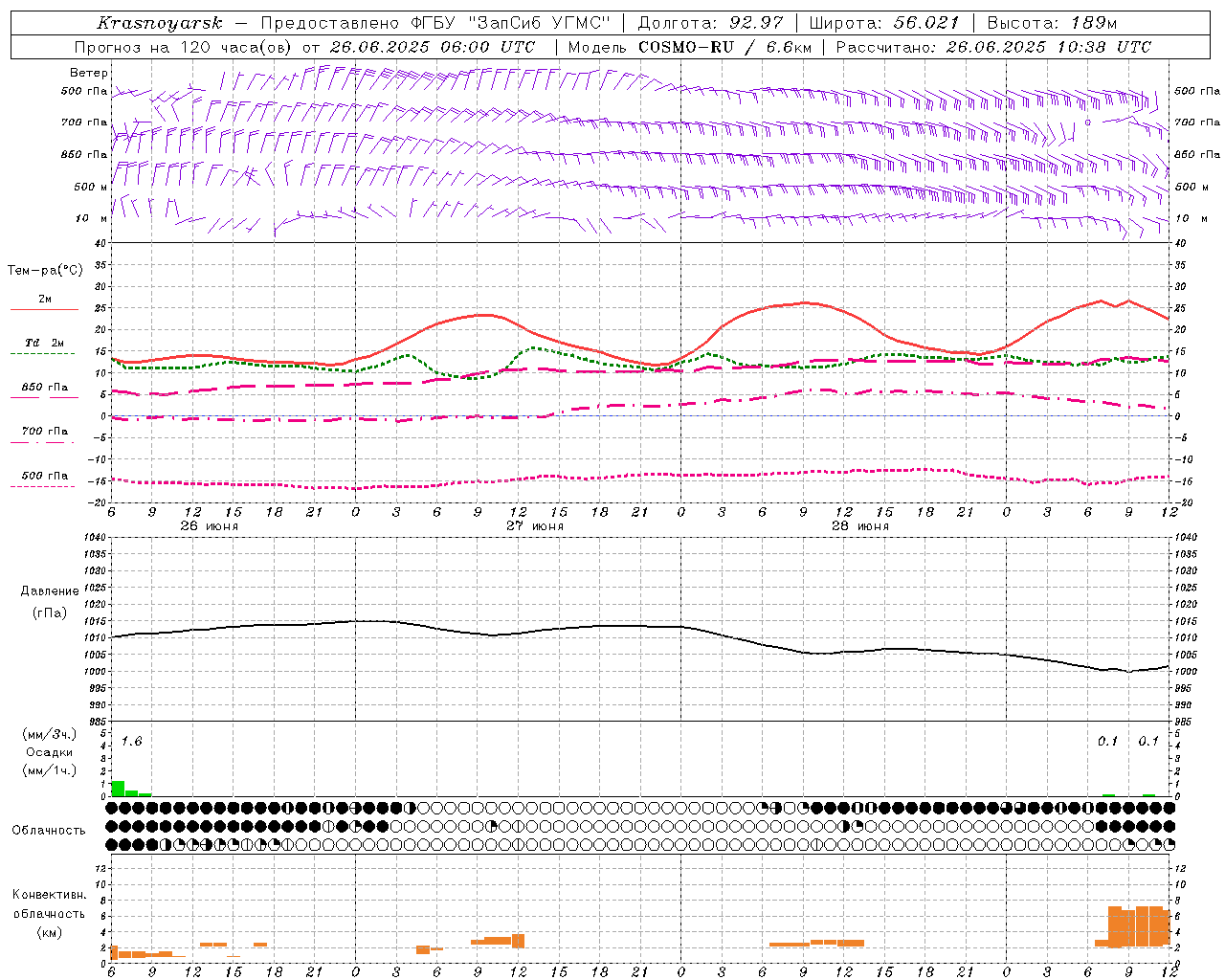Image resolution: width=1225 pixels, height=980 pixels.
Task: Click the '700 гПа' temperature legend entry
Action: point(45,432)
